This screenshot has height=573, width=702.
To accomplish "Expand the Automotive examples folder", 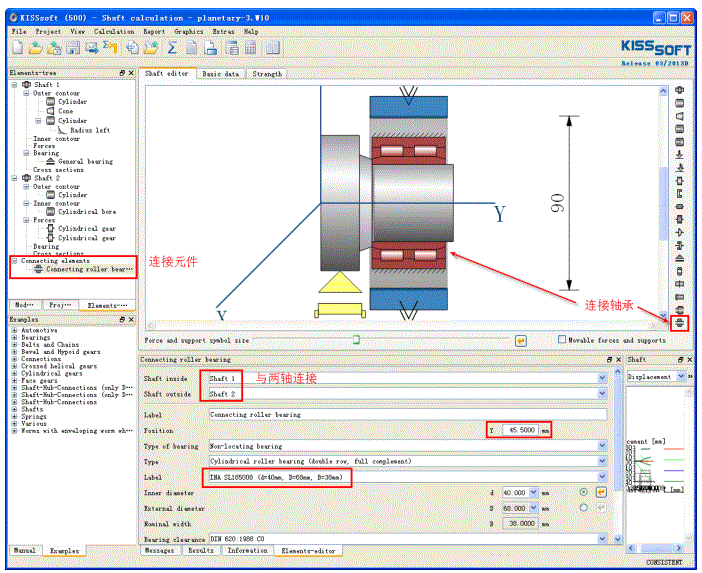I will pyautogui.click(x=14, y=330).
